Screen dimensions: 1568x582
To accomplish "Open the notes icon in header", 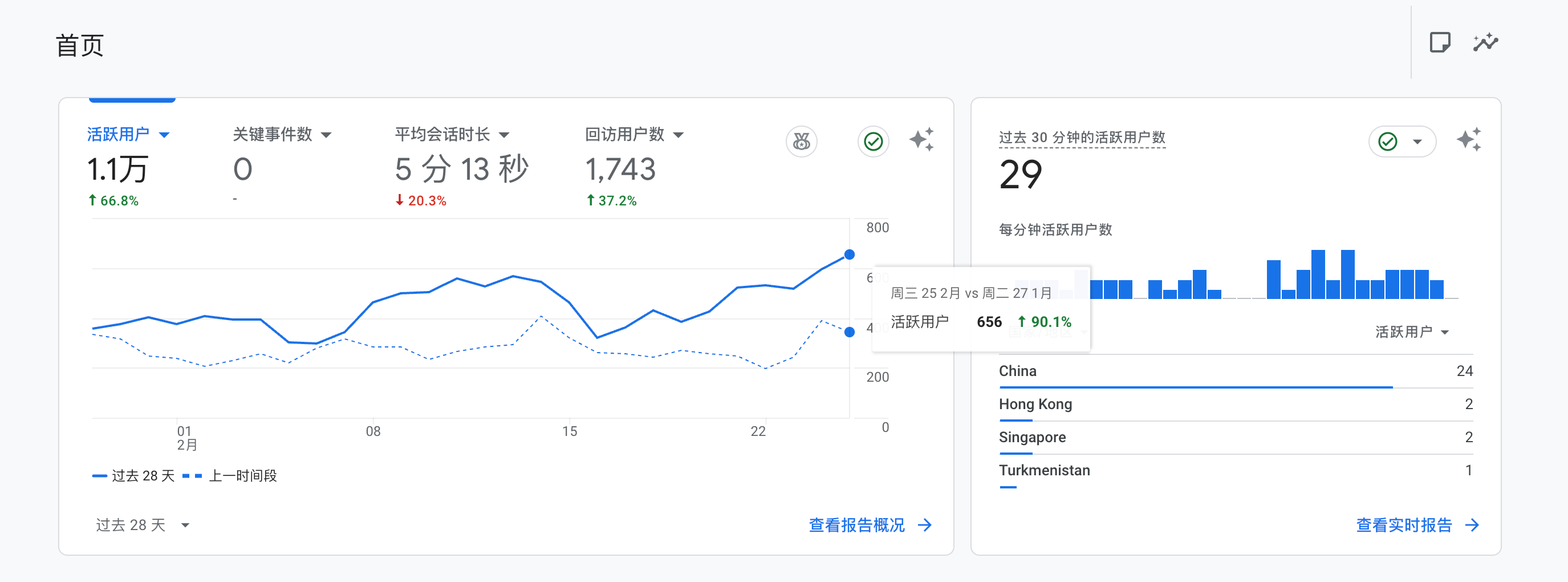I will (x=1440, y=43).
